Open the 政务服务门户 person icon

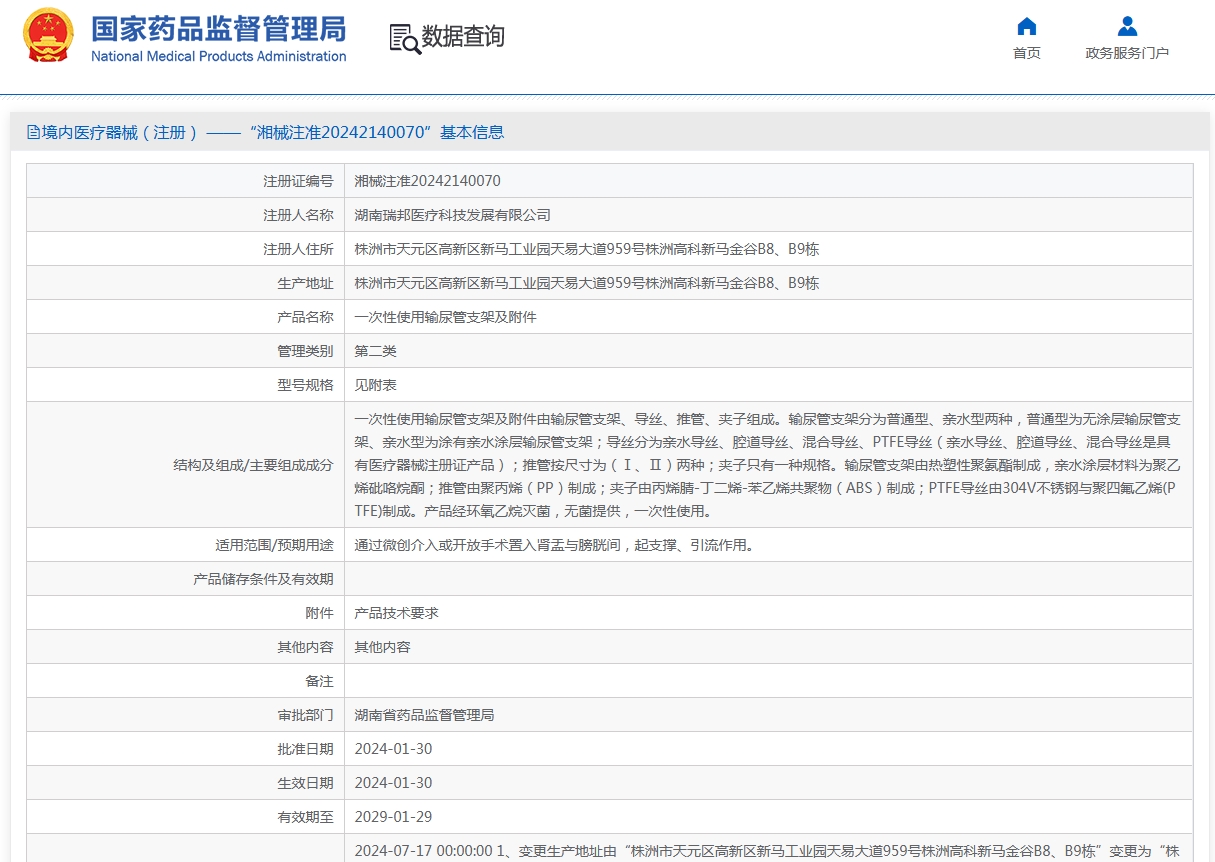pyautogui.click(x=1127, y=26)
